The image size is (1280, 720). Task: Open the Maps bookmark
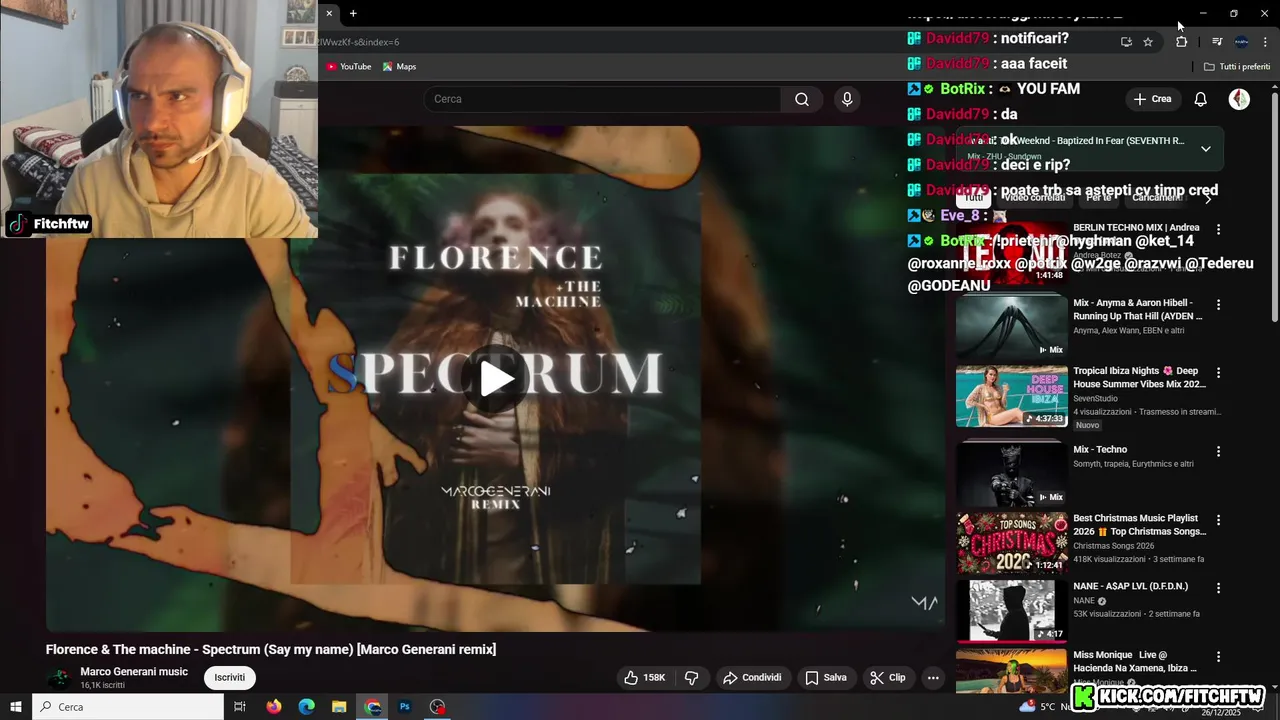pyautogui.click(x=399, y=67)
